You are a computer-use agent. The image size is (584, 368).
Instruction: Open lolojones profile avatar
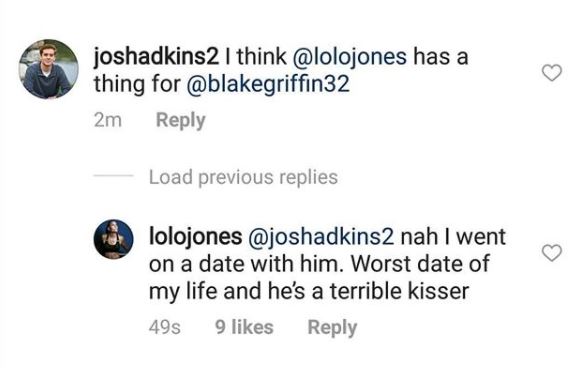(x=113, y=239)
